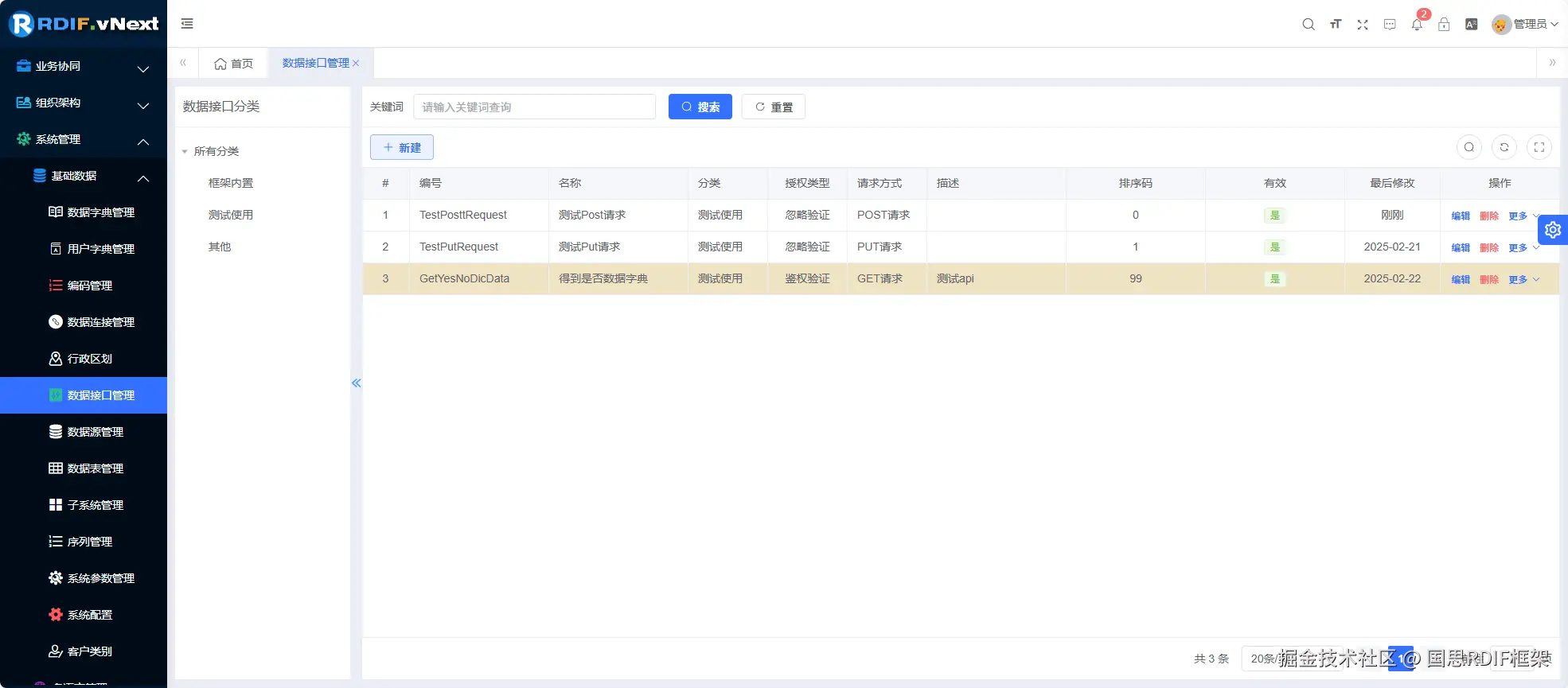Open the messages chat icon

pyautogui.click(x=1390, y=24)
